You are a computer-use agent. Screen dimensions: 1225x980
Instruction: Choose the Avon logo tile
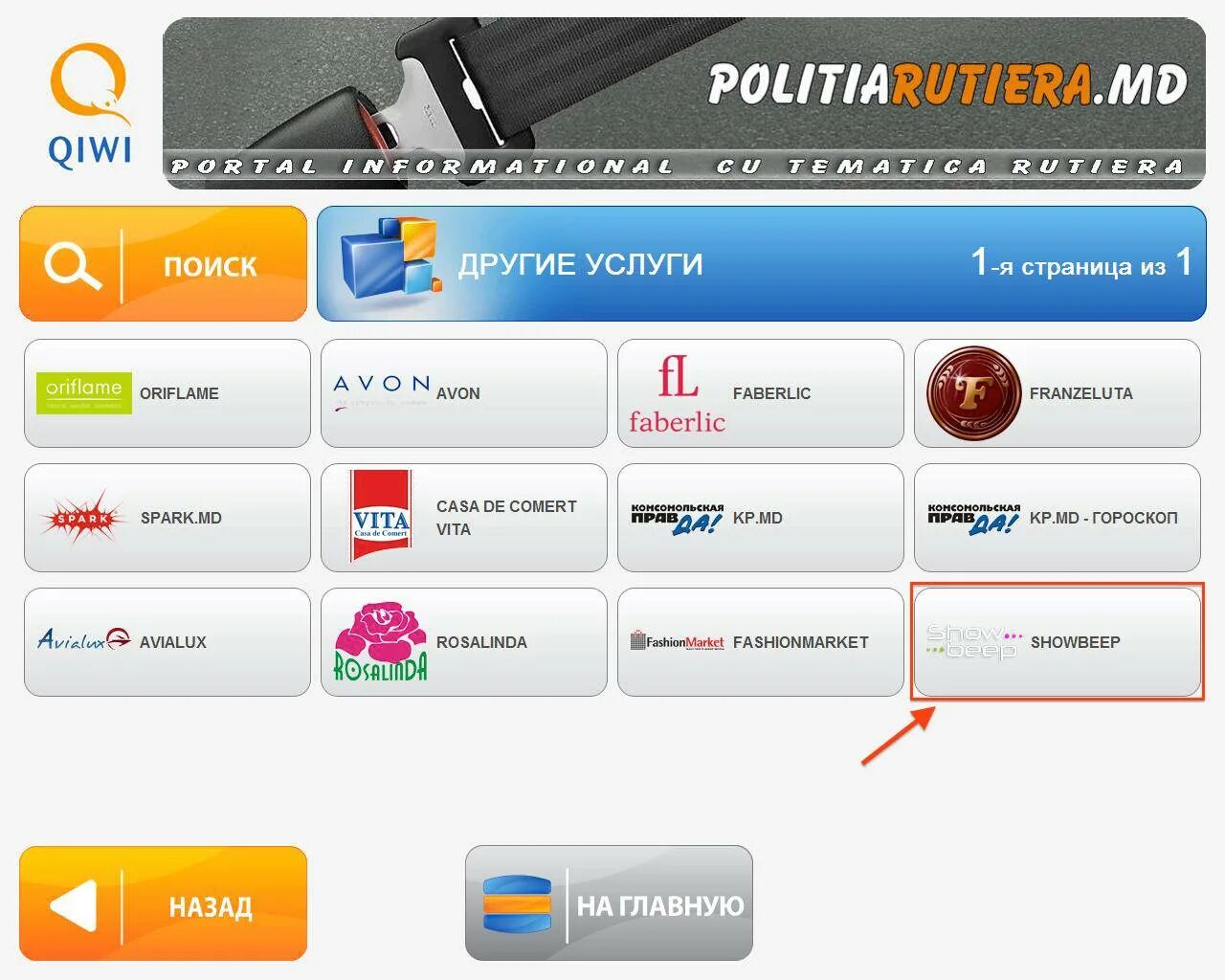coord(464,393)
